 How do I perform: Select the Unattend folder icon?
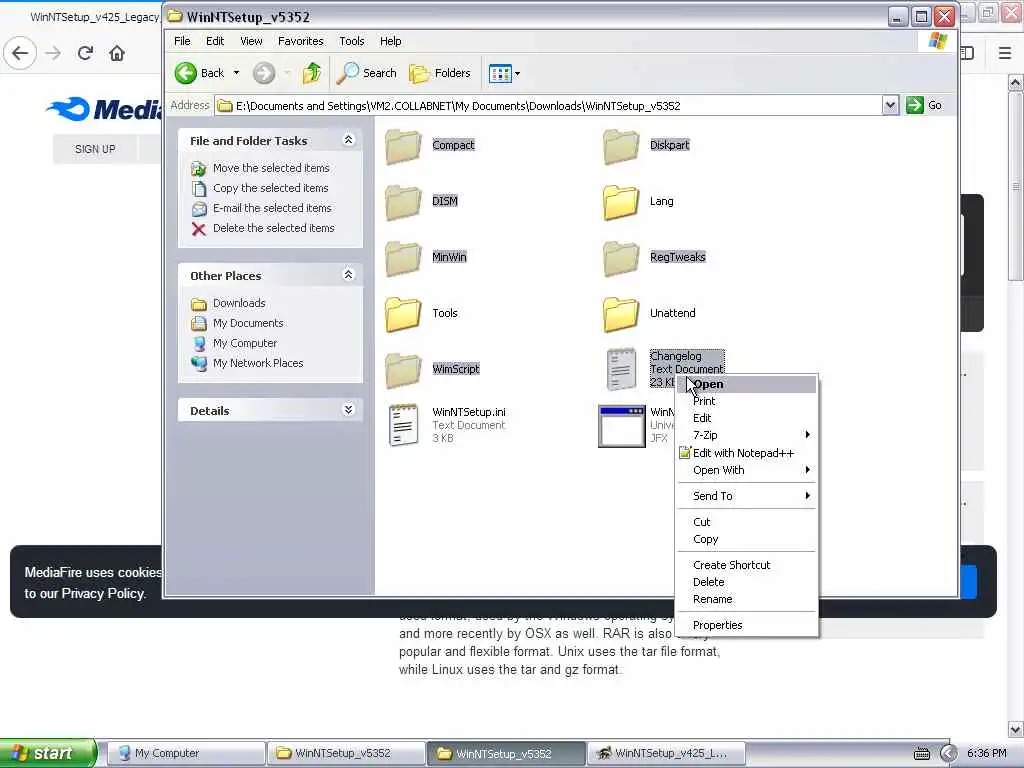(620, 314)
